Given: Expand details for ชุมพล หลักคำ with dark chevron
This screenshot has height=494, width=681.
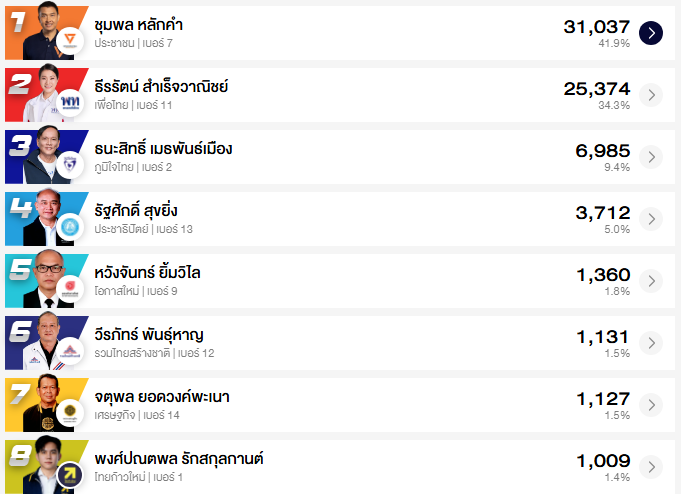Looking at the screenshot, I should tap(651, 33).
